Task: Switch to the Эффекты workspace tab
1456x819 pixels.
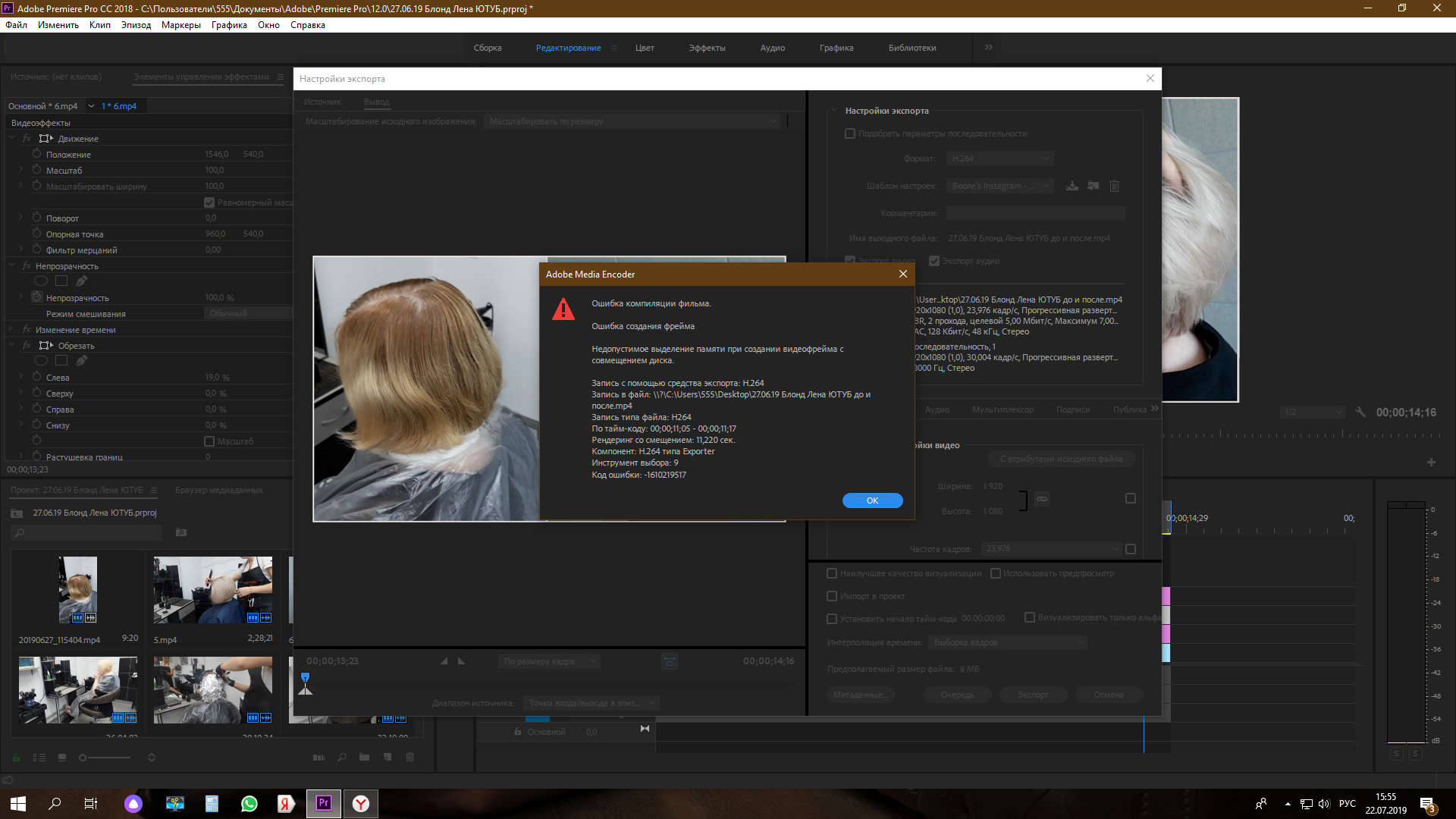Action: tap(707, 48)
